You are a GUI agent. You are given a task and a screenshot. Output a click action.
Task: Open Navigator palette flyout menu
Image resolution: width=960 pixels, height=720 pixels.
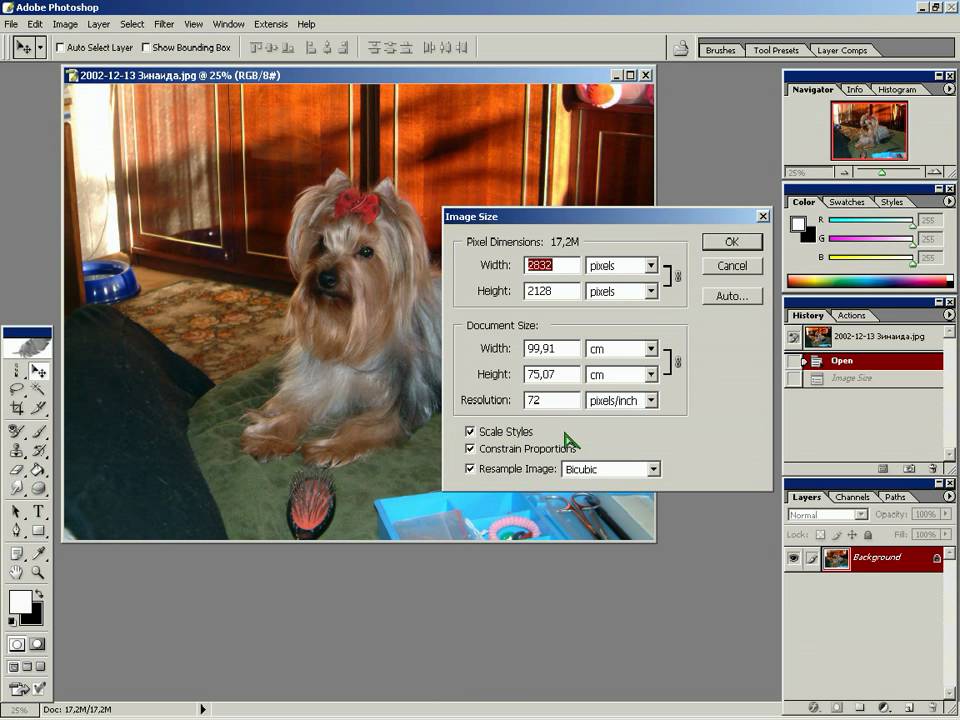point(948,89)
